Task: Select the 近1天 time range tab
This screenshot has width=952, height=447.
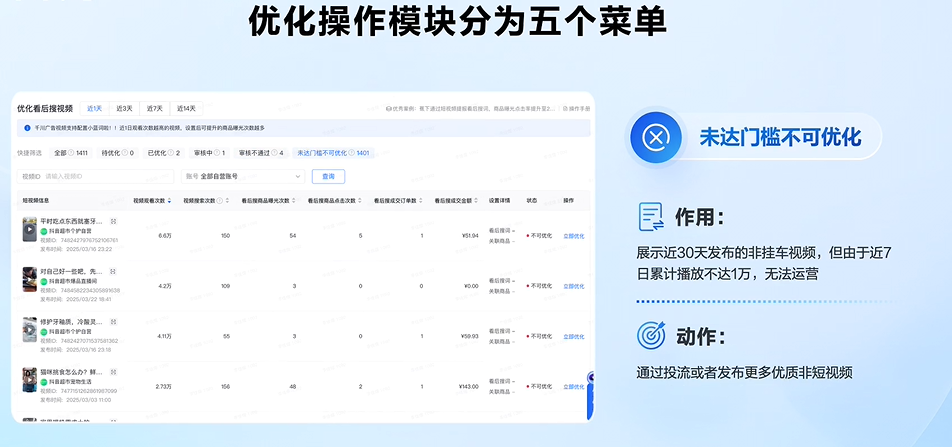Action: [x=94, y=108]
